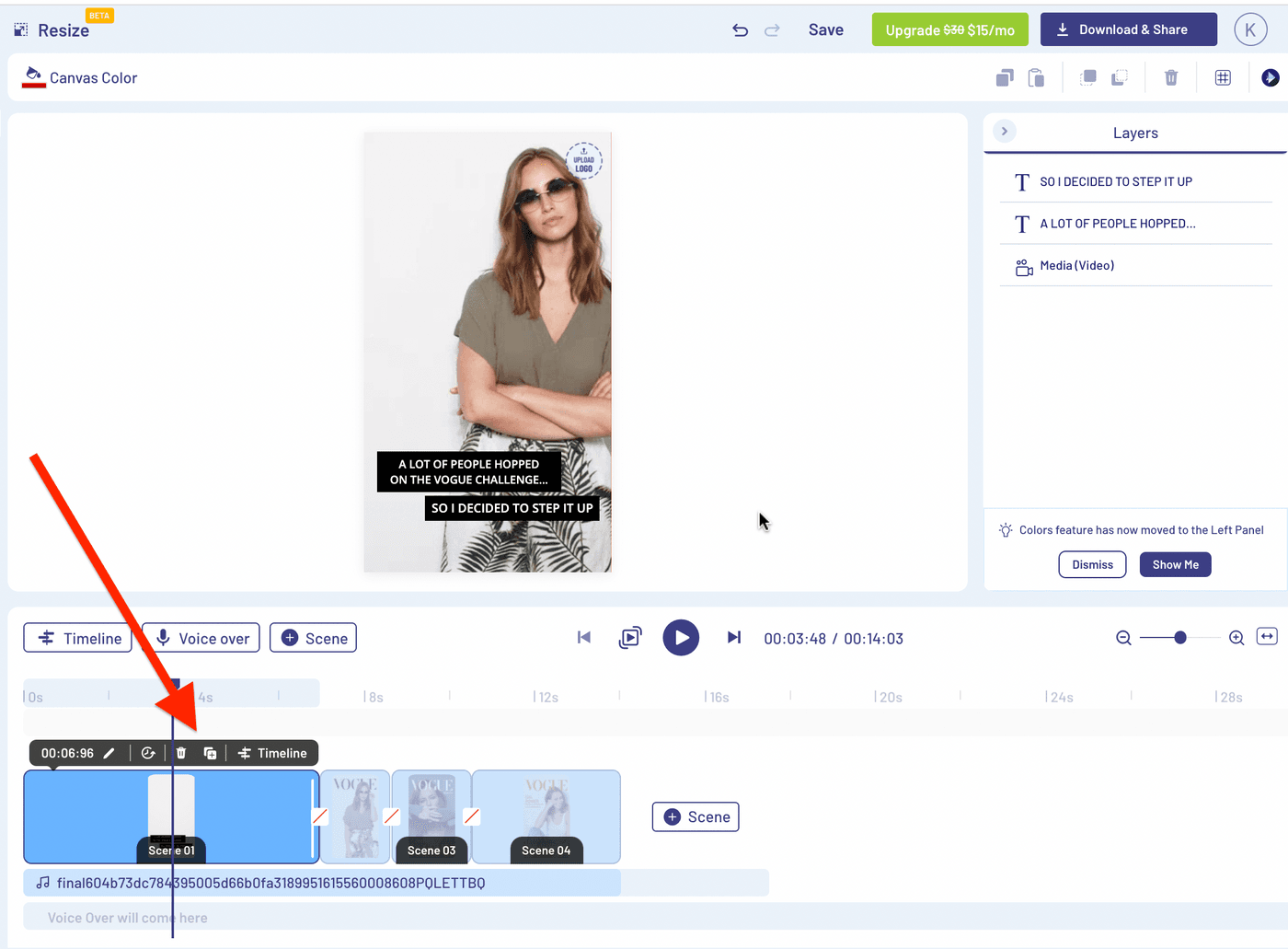
Task: Select the grid layout icon in the toolbar
Action: point(1222,77)
